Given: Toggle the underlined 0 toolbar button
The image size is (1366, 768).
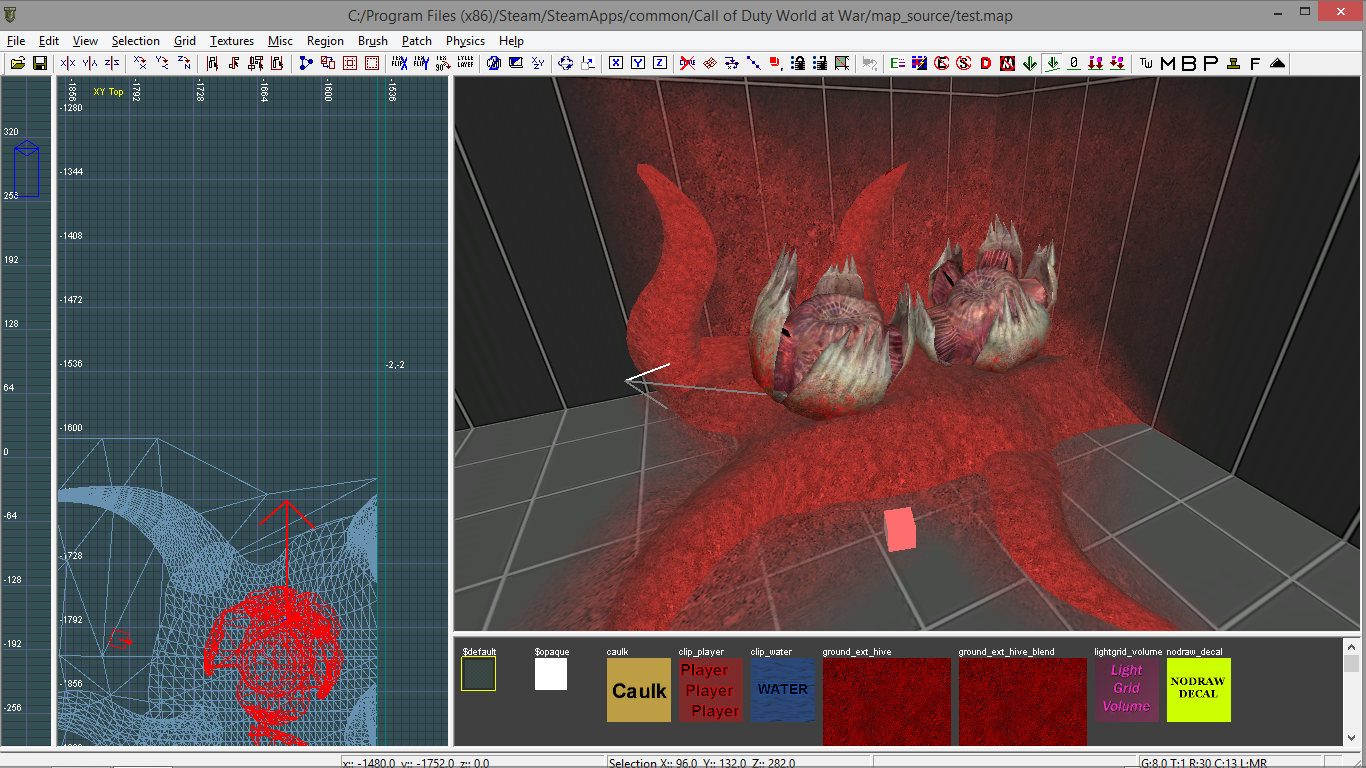Looking at the screenshot, I should [x=1074, y=63].
